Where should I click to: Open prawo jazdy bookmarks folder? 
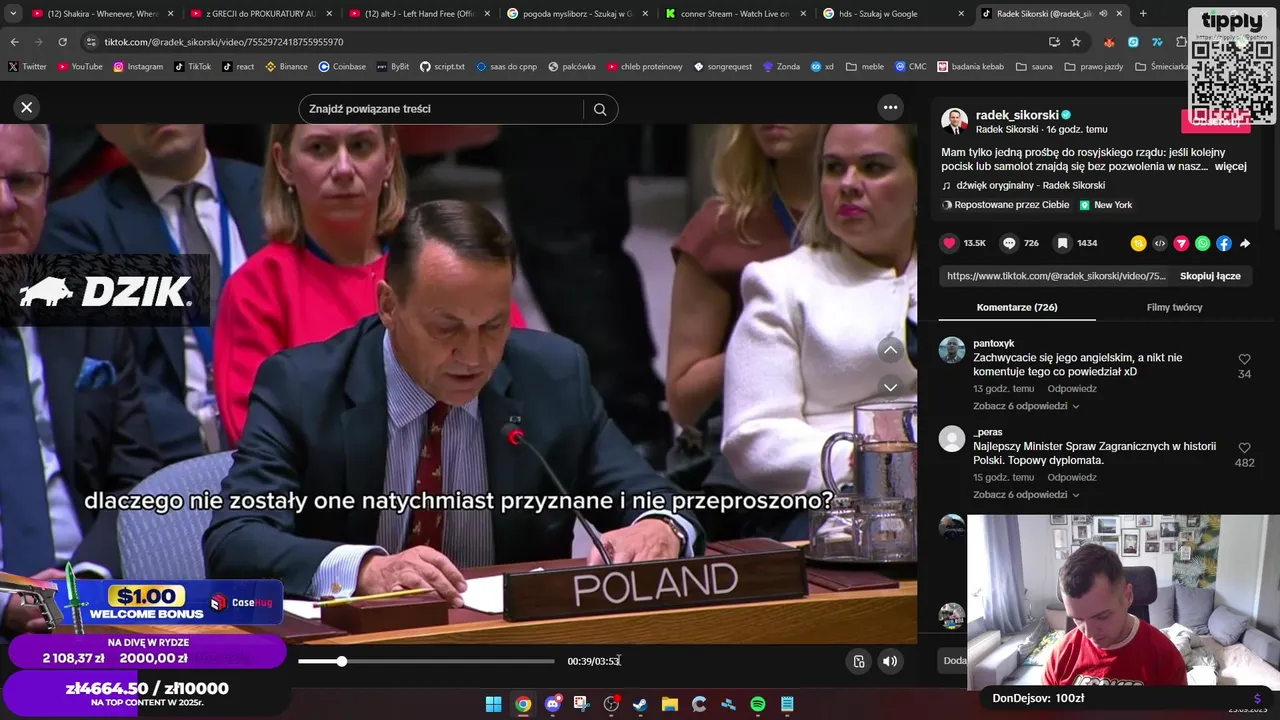[1093, 67]
